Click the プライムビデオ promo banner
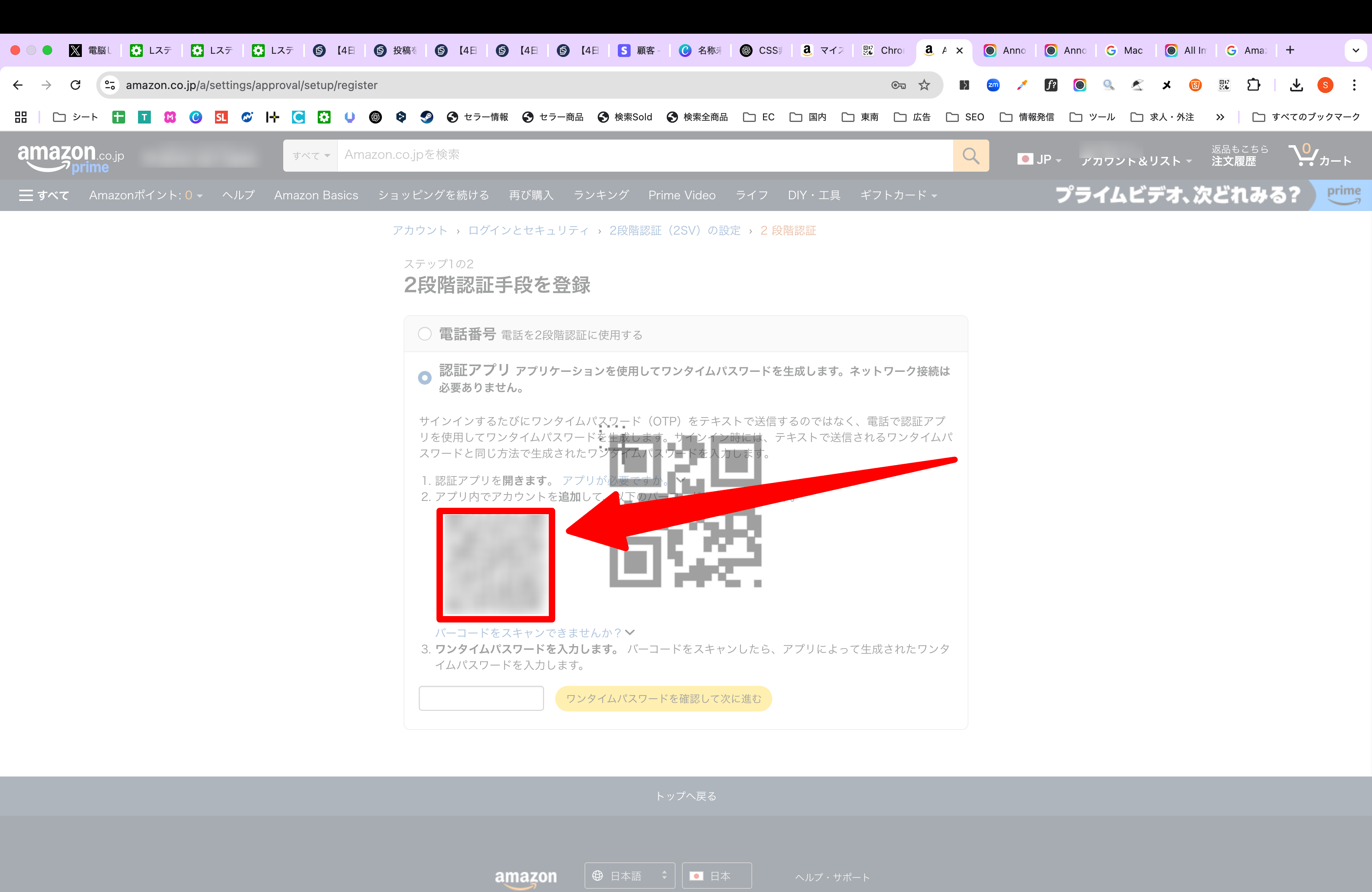Screen dimensions: 1372x892 1213,195
